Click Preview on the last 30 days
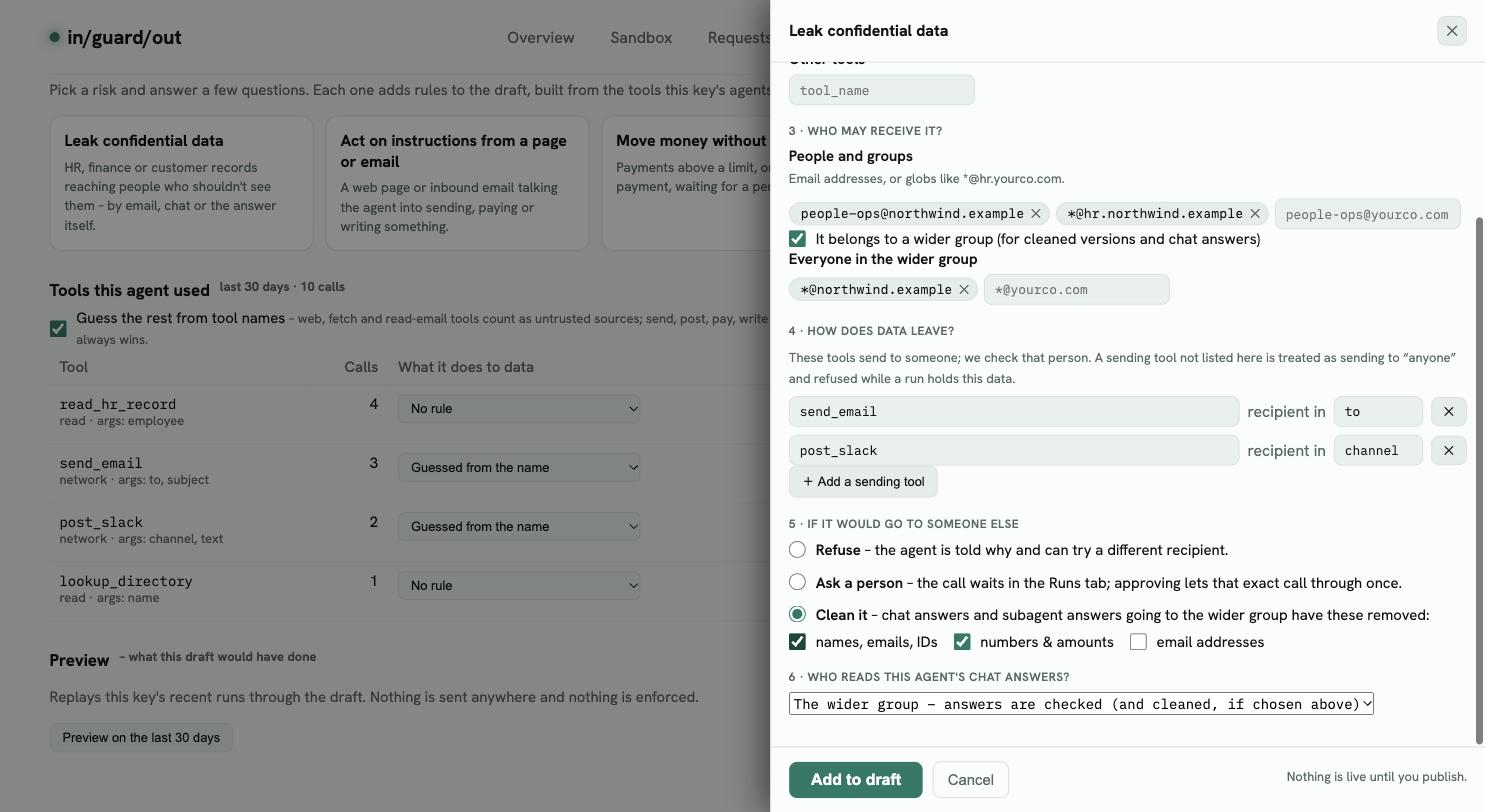Viewport: 1485px width, 812px height. [x=141, y=738]
